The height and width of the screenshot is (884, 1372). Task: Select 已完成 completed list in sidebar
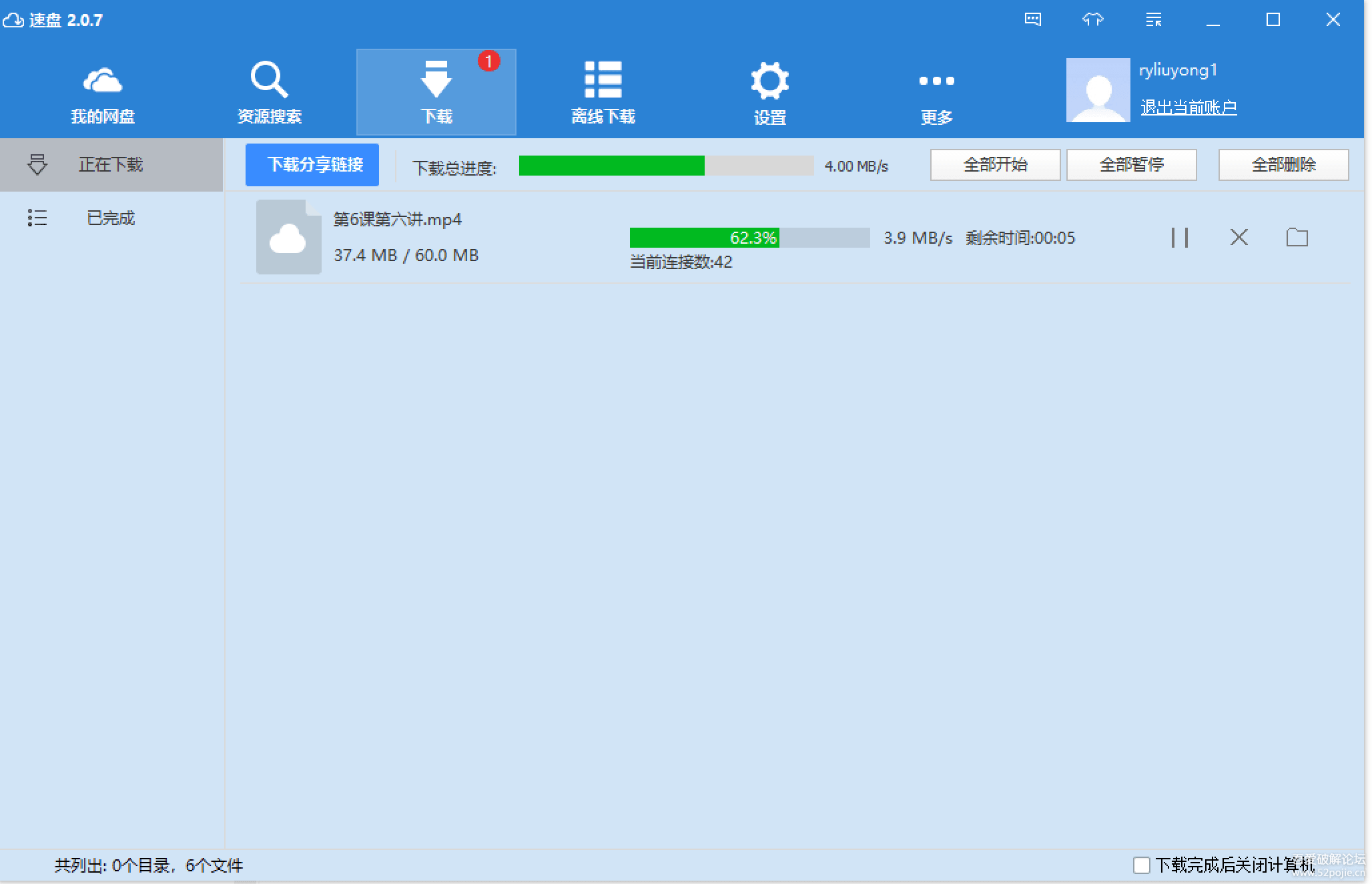pyautogui.click(x=111, y=218)
